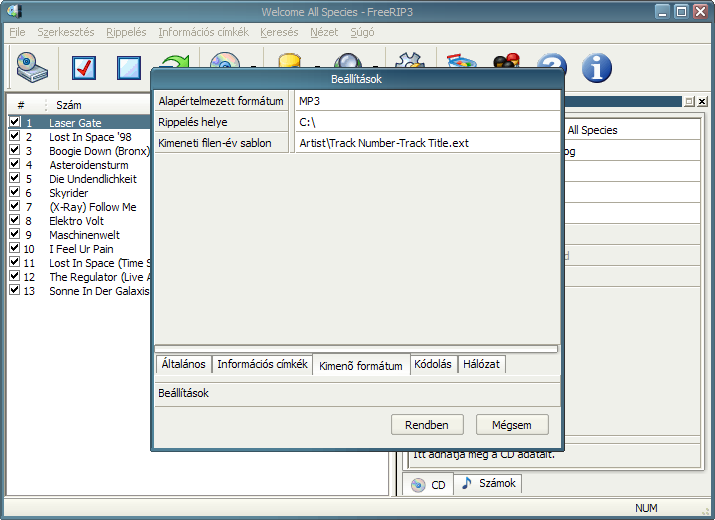Toggle checkbox for Lost In Space '98
Viewport: 715px width, 520px height.
15,135
